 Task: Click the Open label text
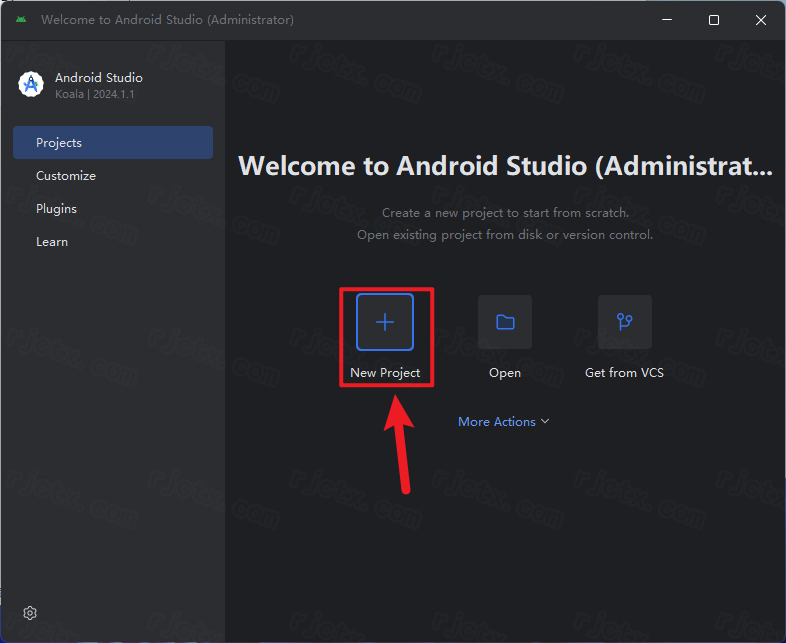[505, 373]
